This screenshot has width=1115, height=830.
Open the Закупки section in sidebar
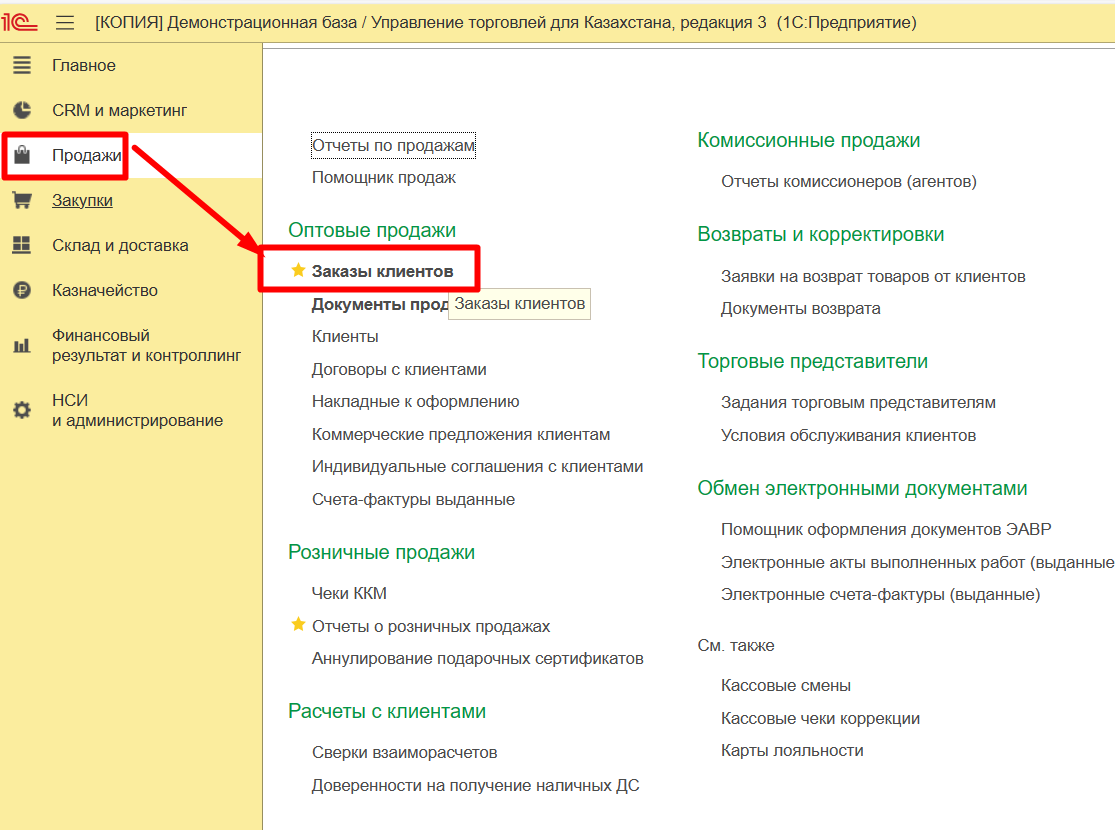click(x=82, y=201)
